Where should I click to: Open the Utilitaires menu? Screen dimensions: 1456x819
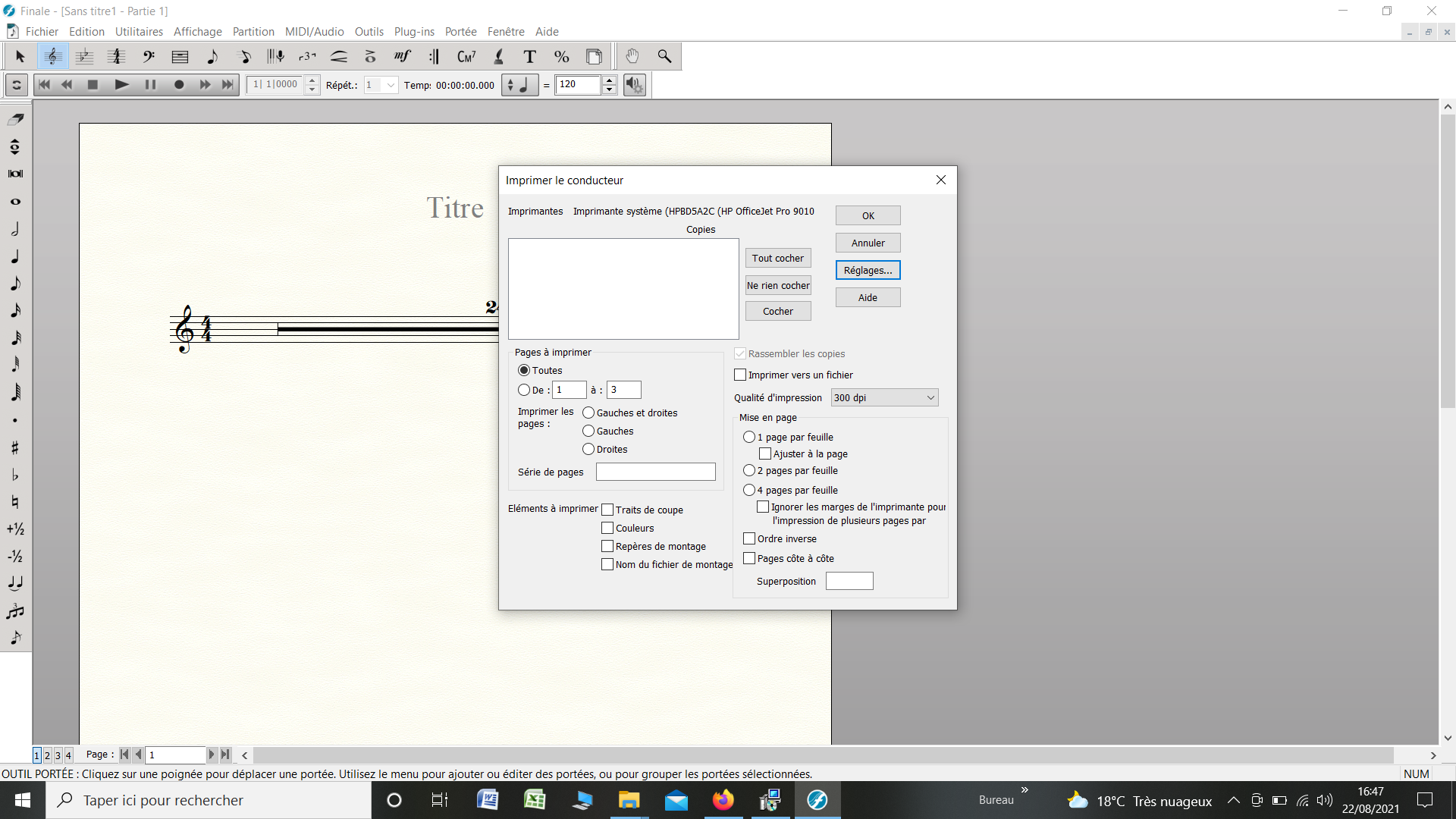(x=139, y=32)
